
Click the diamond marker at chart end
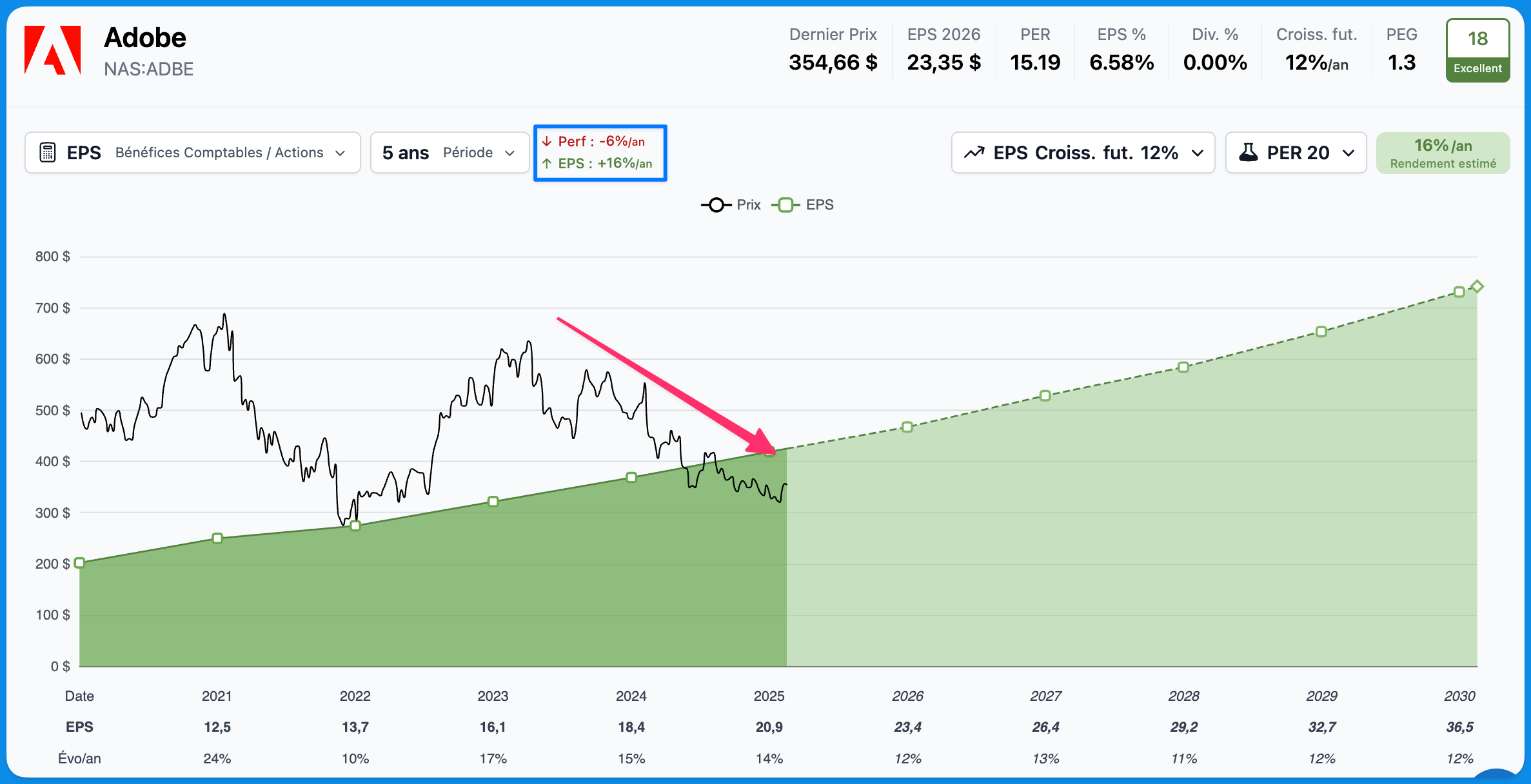(x=1477, y=286)
